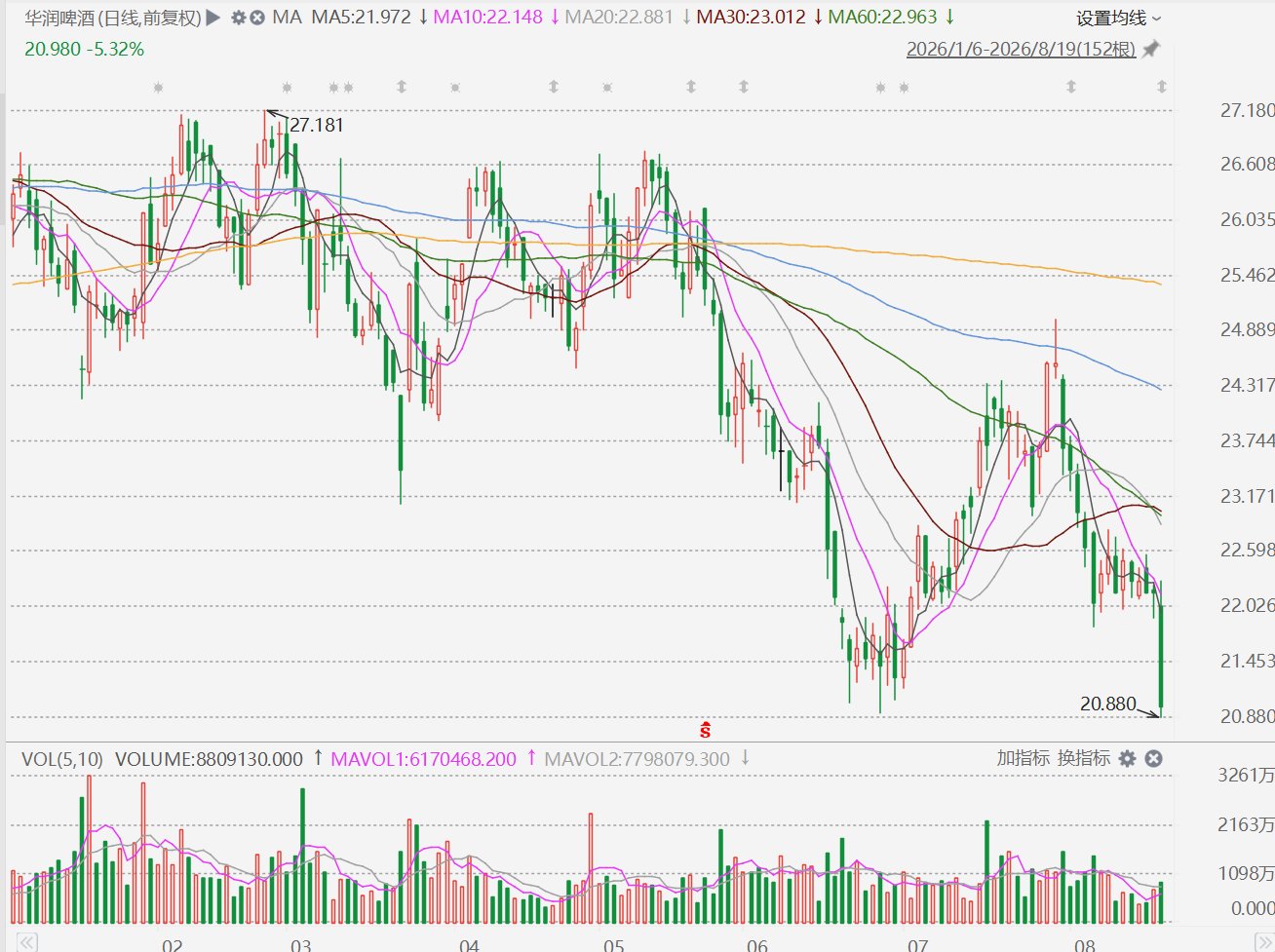
Task: Select the MA10:22.148 moving average label
Action: coord(487,18)
